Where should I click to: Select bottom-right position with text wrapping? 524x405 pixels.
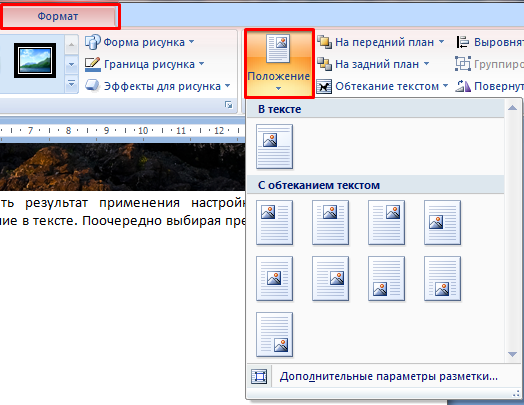point(274,334)
